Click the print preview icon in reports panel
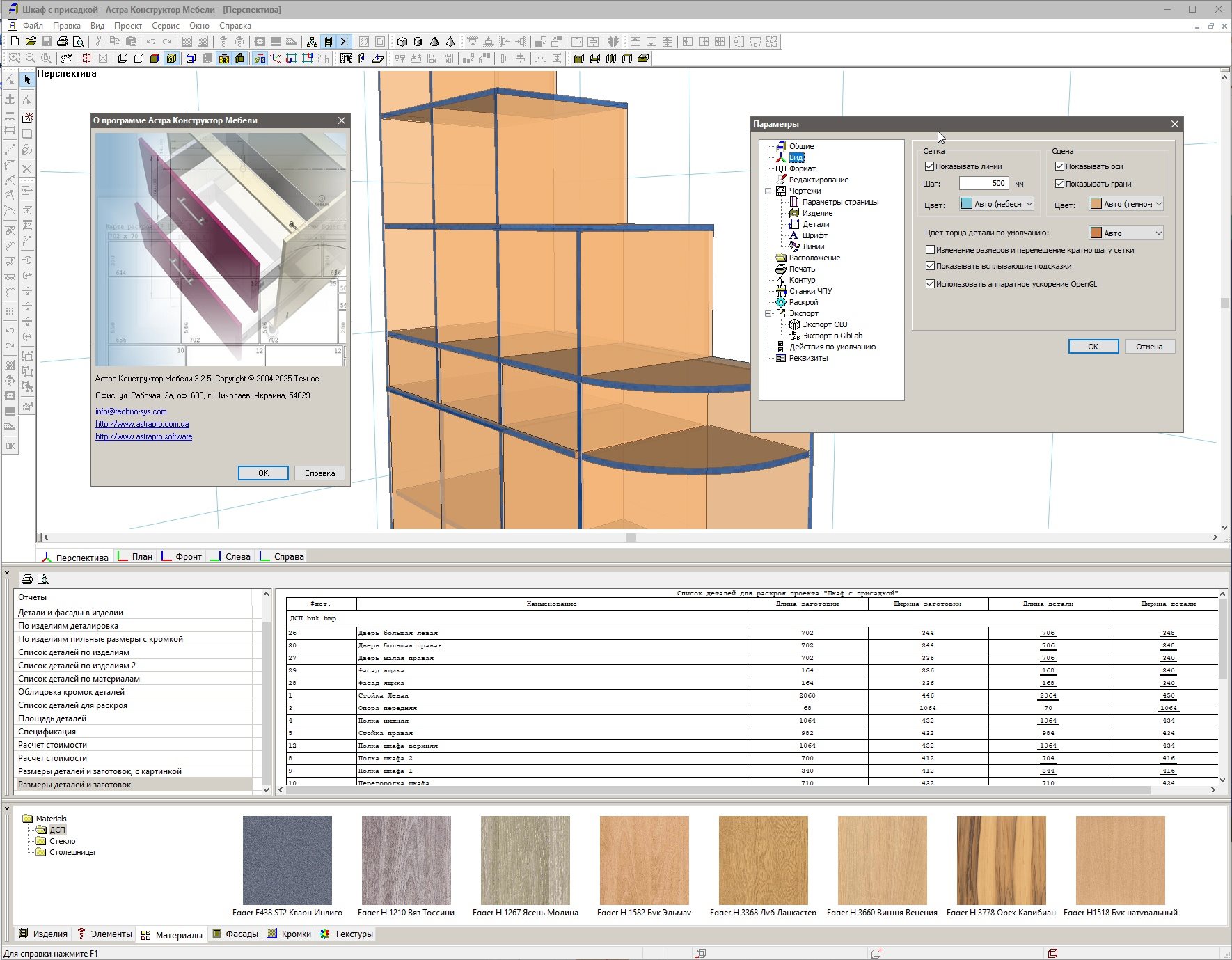Image resolution: width=1232 pixels, height=960 pixels. 43,579
